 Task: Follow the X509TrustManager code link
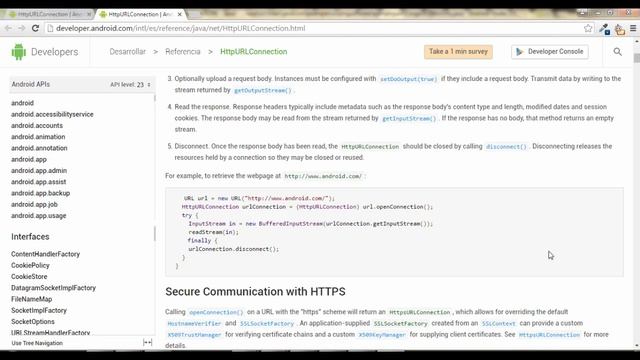click(x=194, y=335)
